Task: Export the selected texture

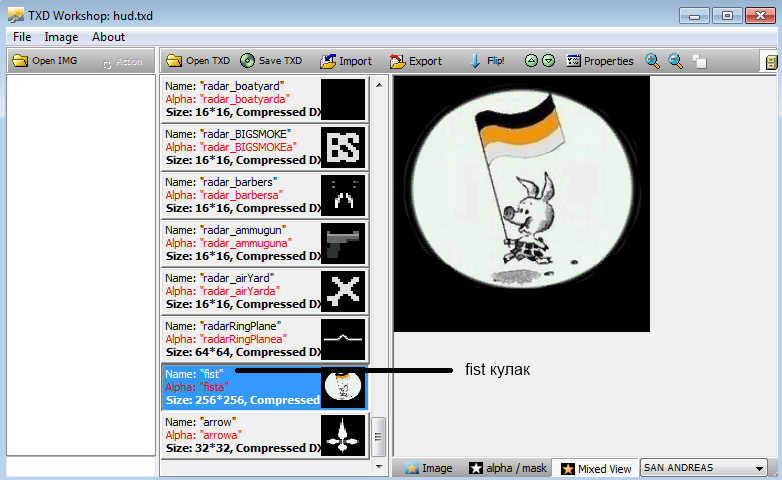Action: coord(415,61)
